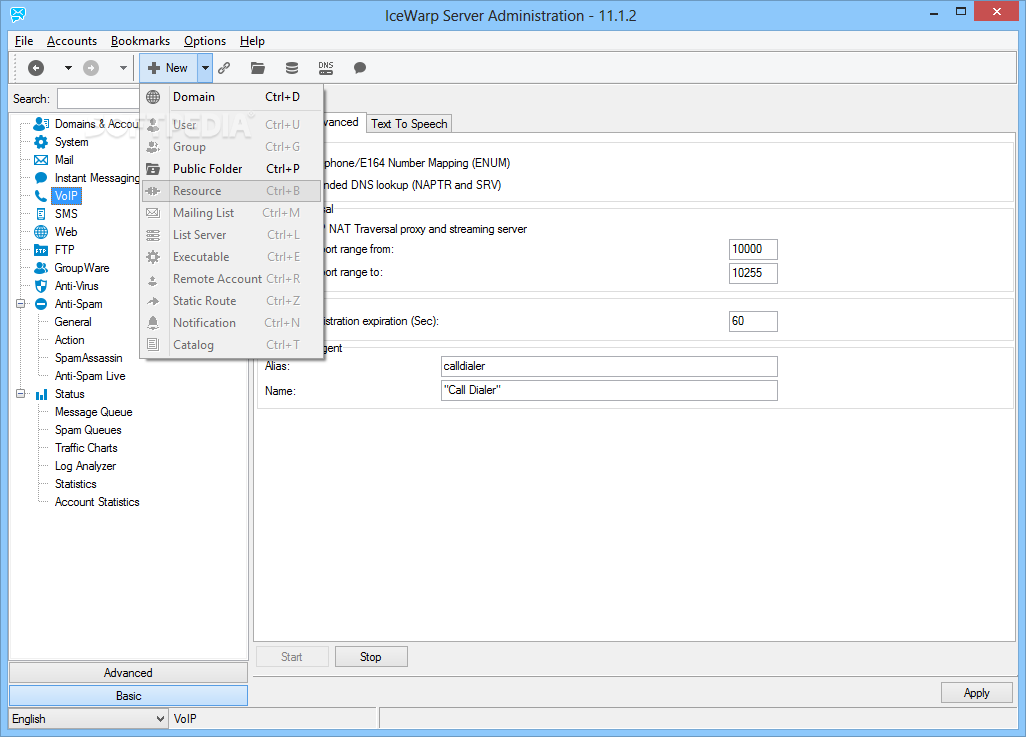This screenshot has height=737, width=1026.
Task: Open the Help menu
Action: 252,41
